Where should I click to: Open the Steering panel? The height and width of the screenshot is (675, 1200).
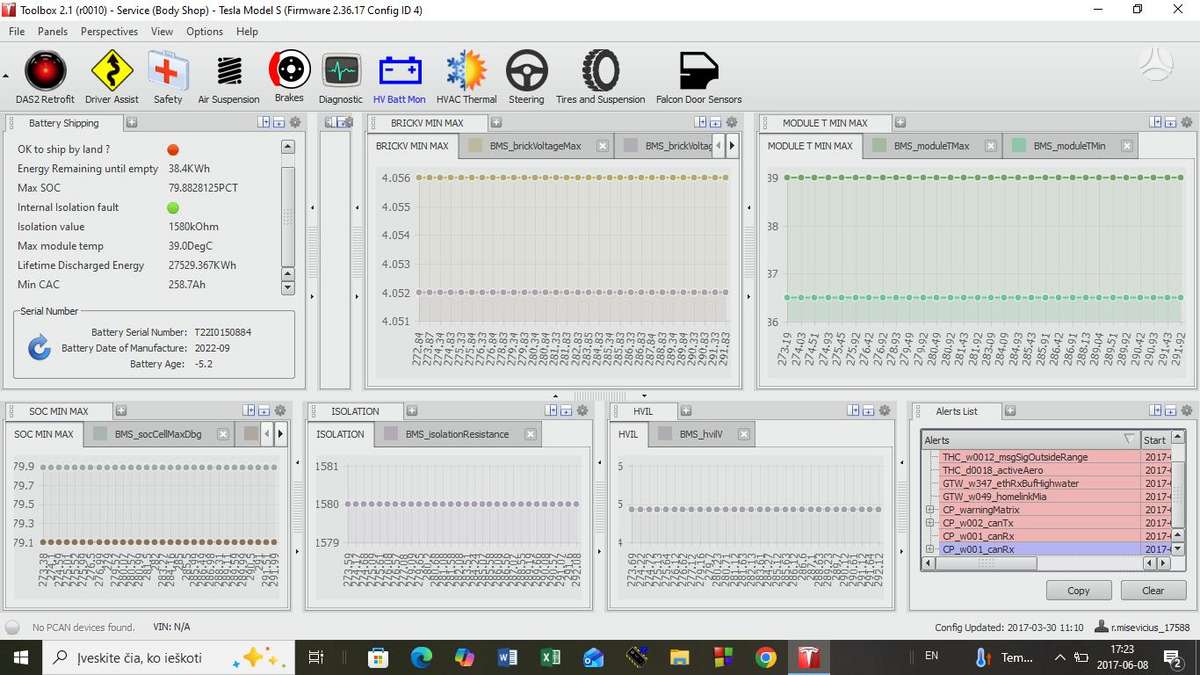click(526, 78)
